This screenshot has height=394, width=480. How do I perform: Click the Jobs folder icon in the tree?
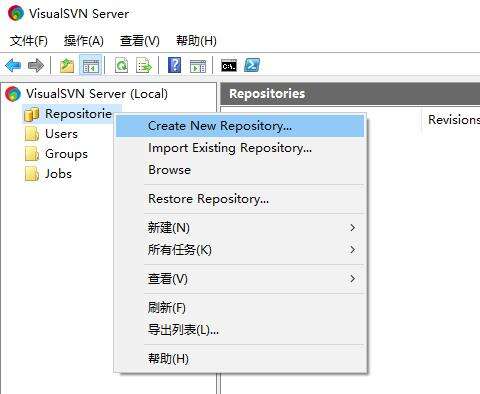[32, 174]
